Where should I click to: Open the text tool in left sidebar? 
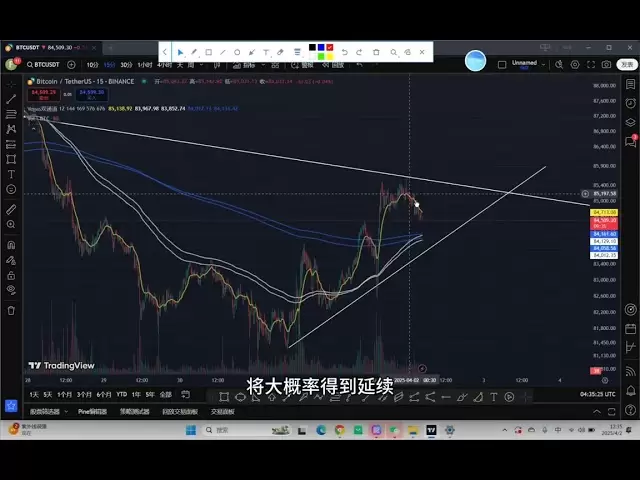(x=11, y=174)
